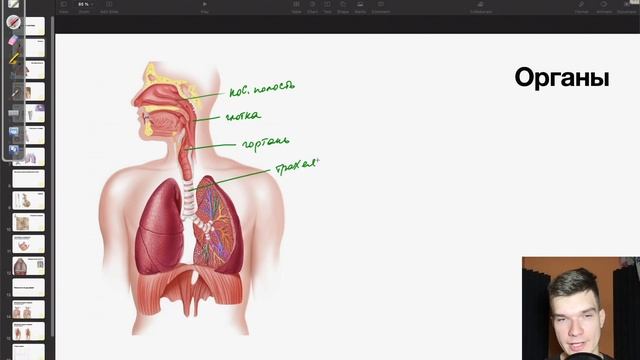
Task: Select the respiratory system diagram image
Action: pos(192,198)
